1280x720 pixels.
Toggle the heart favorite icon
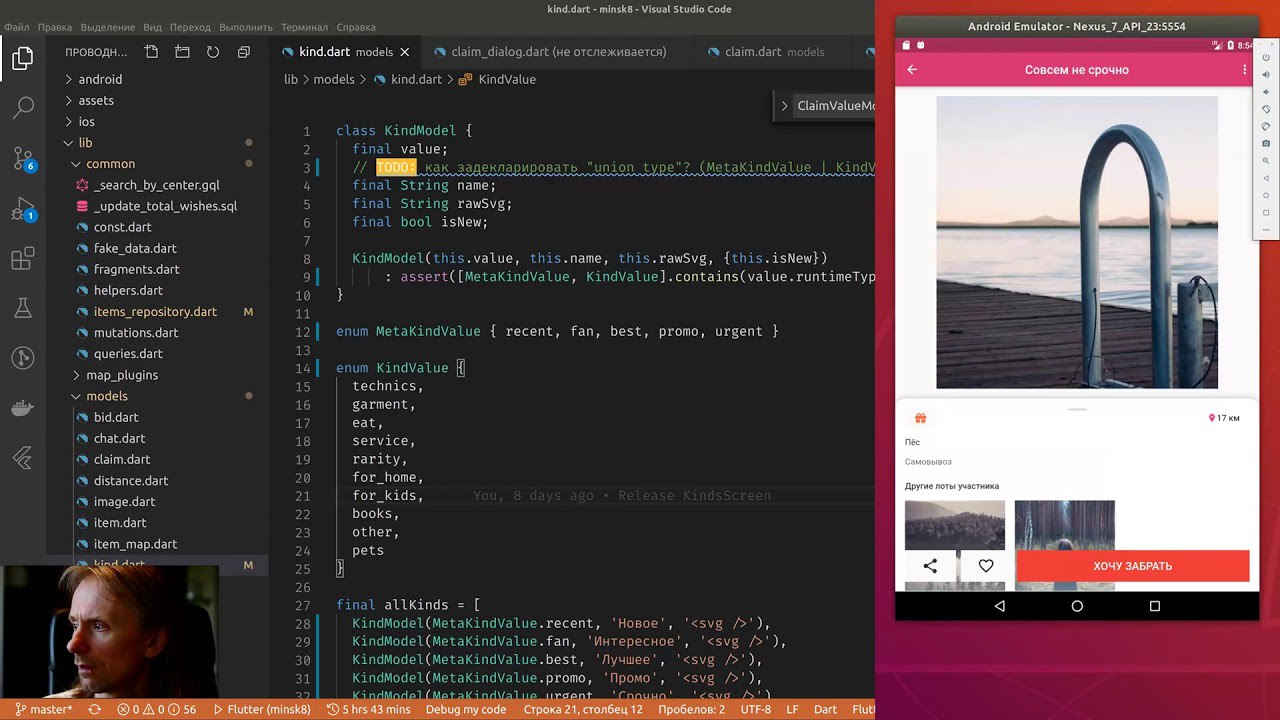(986, 566)
